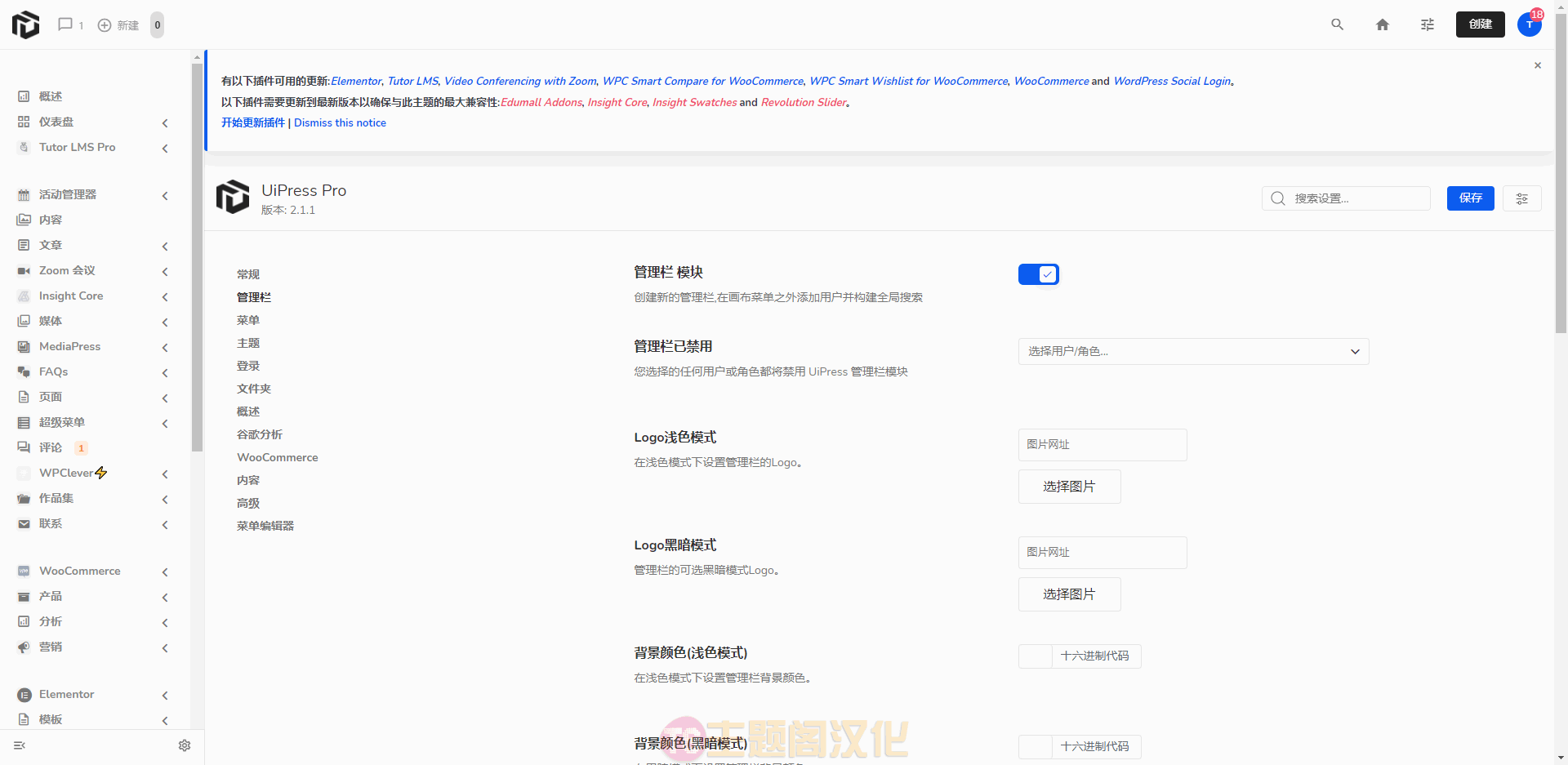
Task: Open user avatar with notification badge
Action: pos(1530,24)
